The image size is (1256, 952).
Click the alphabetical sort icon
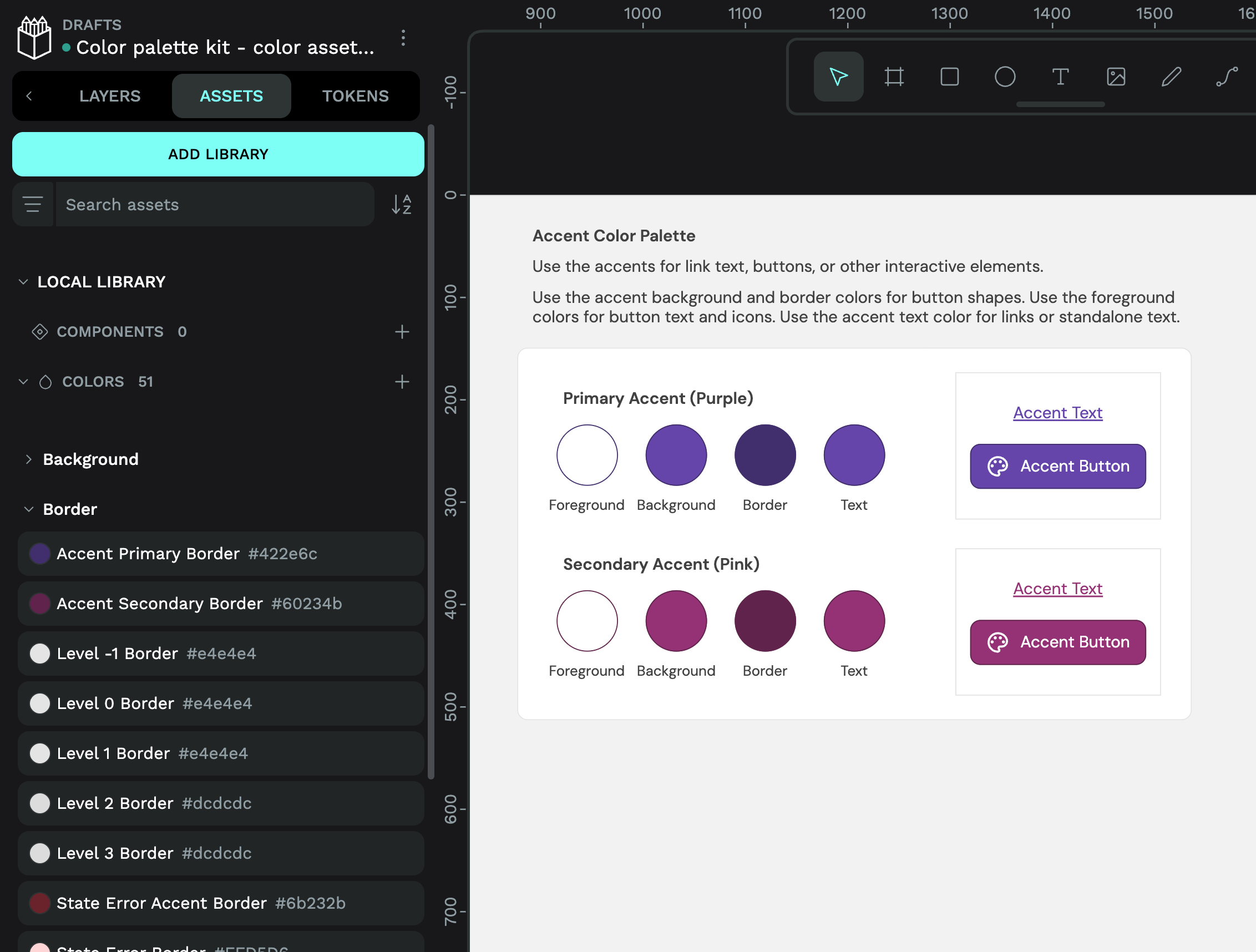click(x=402, y=204)
